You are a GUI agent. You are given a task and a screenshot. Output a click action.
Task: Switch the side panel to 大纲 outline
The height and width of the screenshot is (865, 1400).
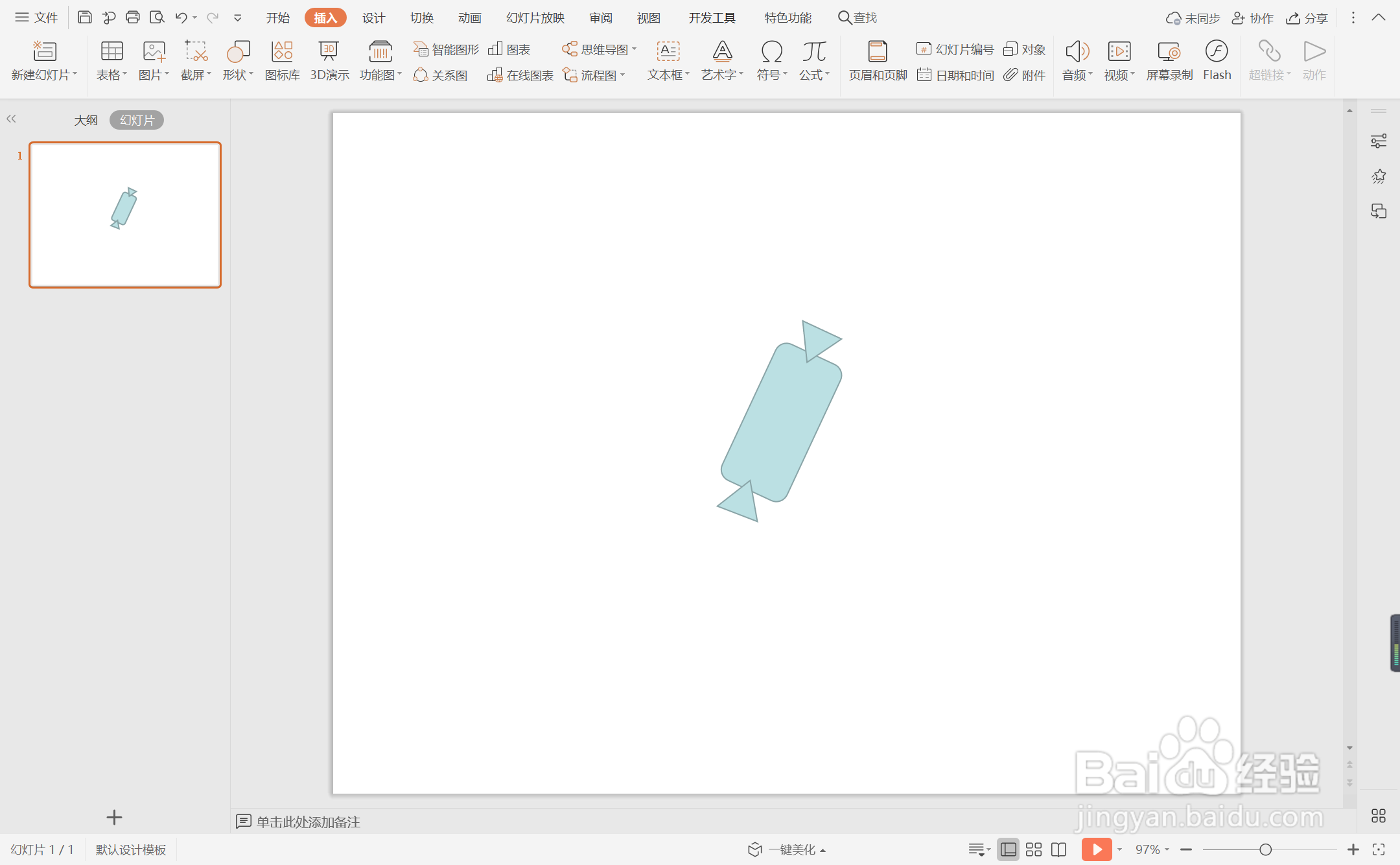pos(86,120)
